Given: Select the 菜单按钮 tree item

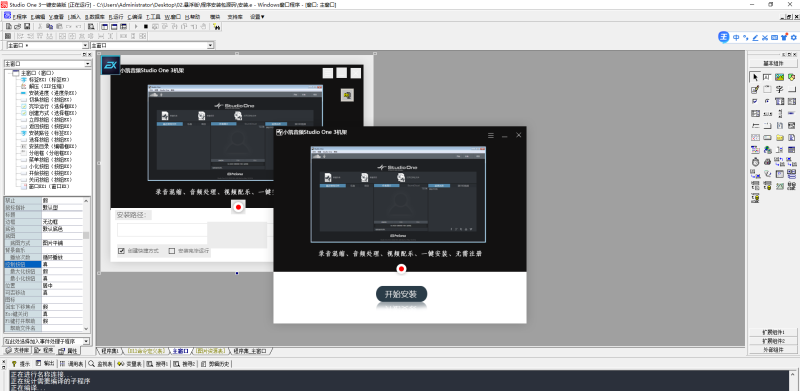Looking at the screenshot, I should pos(46,159).
